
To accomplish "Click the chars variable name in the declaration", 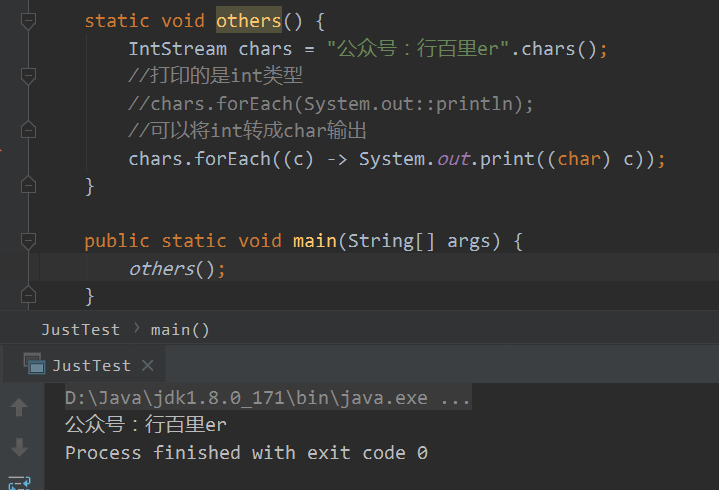I will tap(265, 49).
